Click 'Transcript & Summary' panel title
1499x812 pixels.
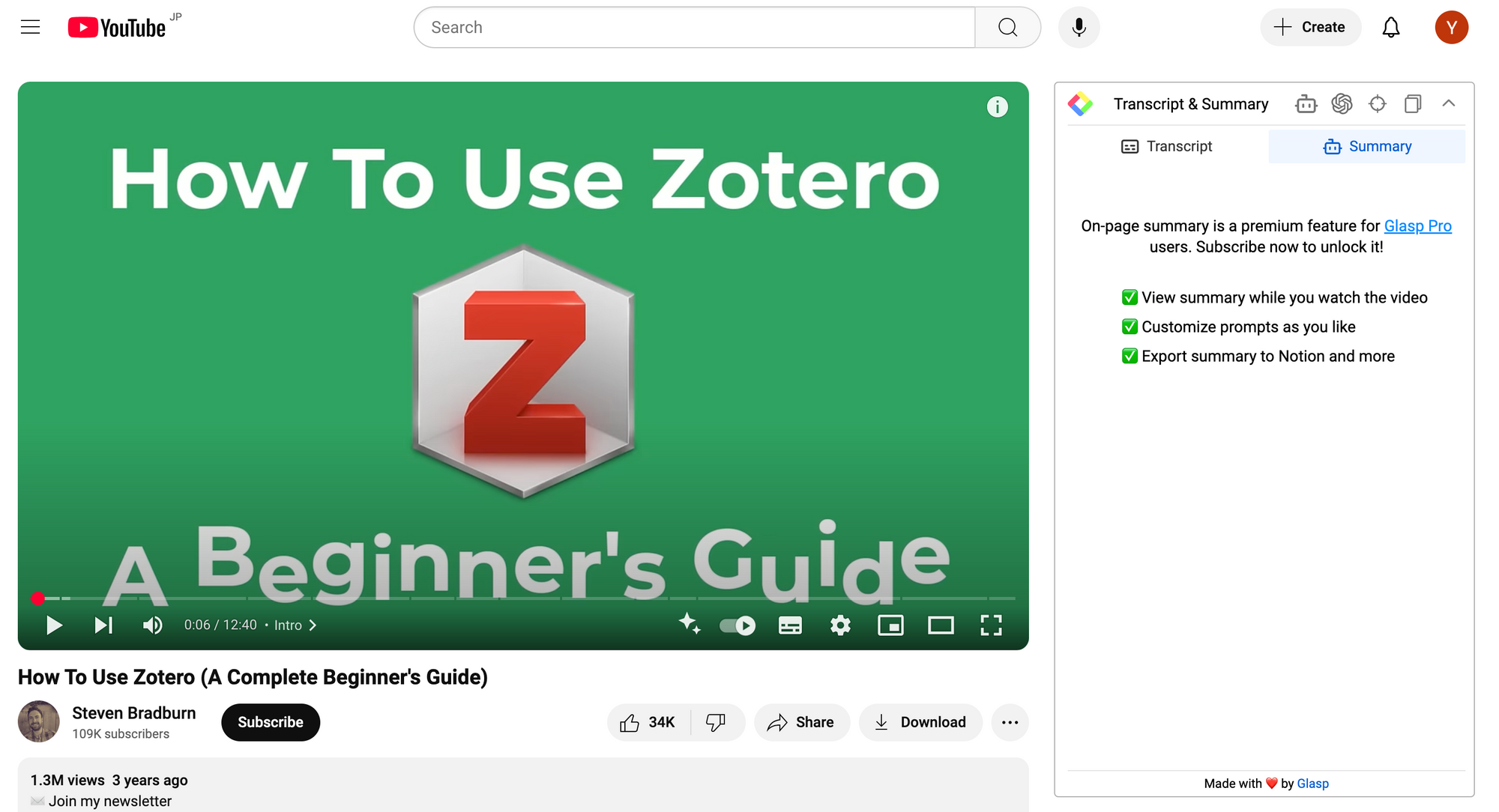point(1190,103)
